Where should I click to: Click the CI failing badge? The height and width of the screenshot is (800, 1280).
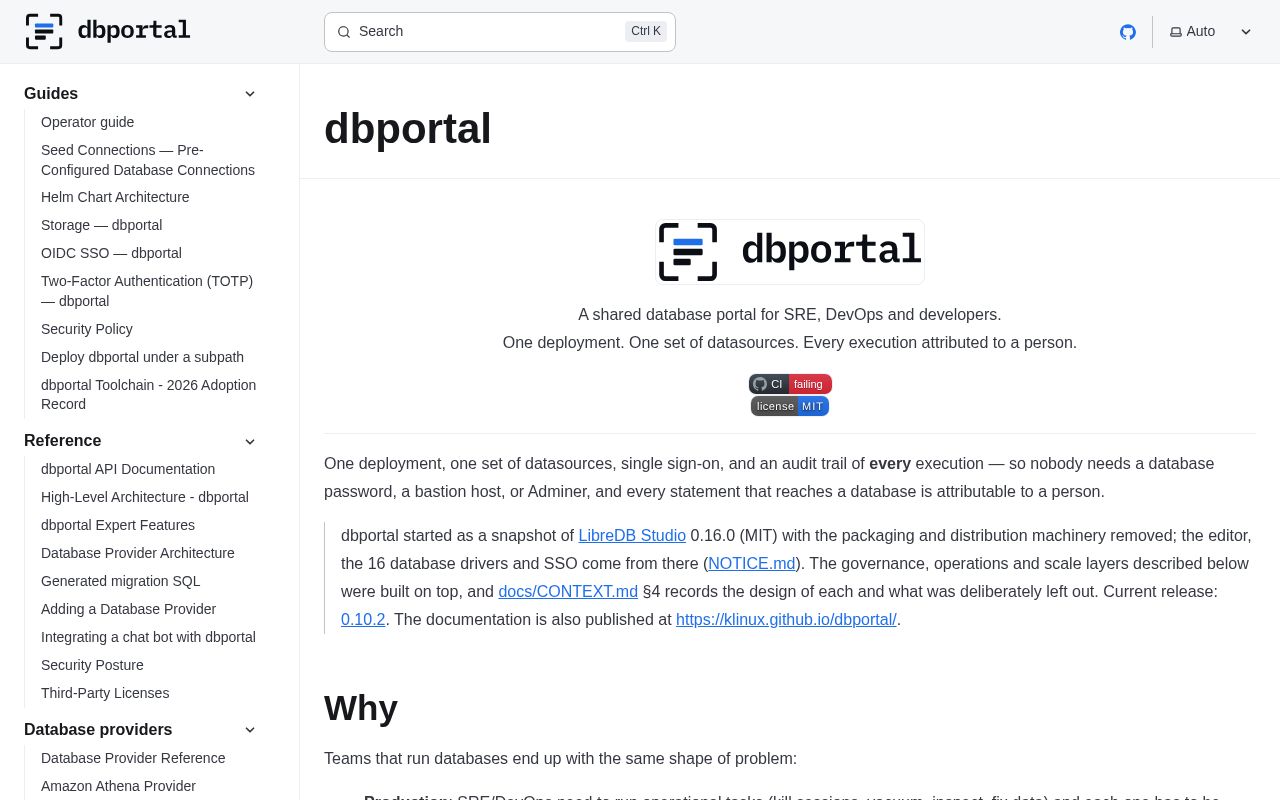(790, 384)
